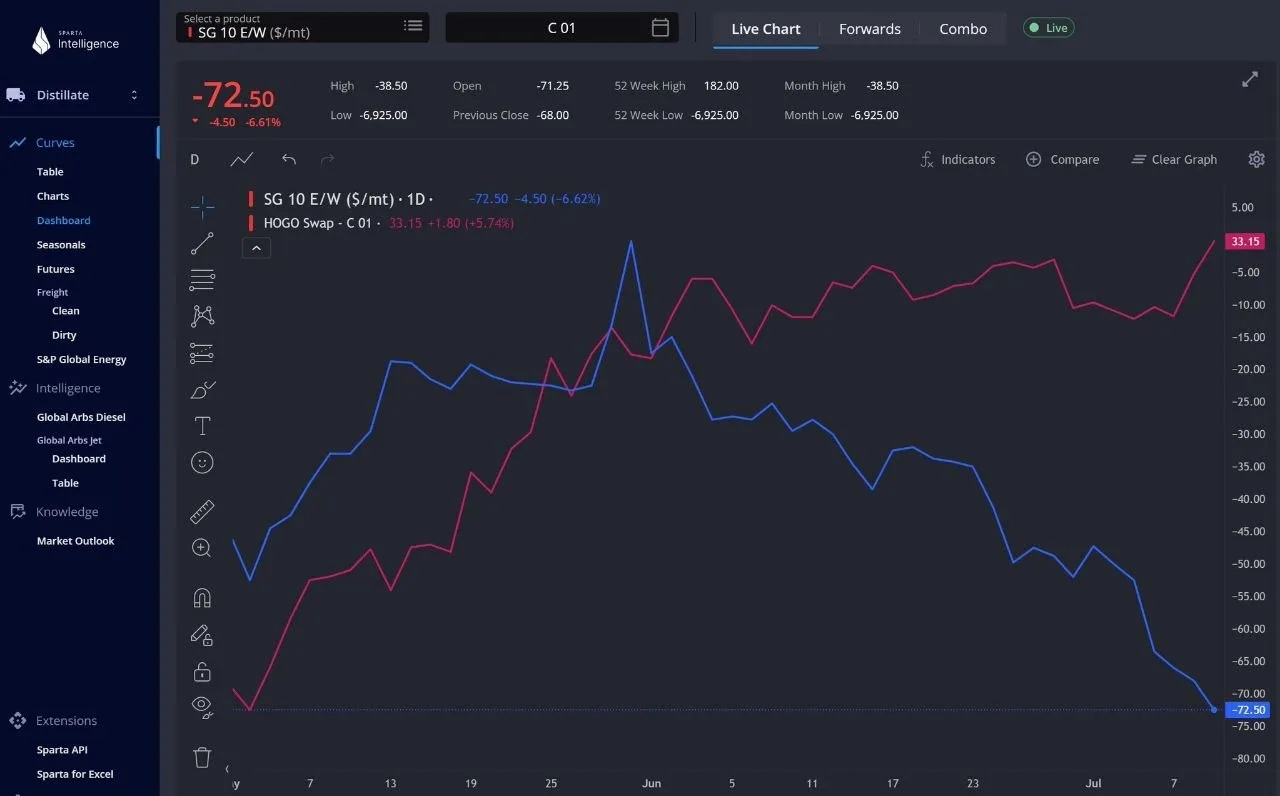Hide all drawings with eye icon

pos(202,707)
